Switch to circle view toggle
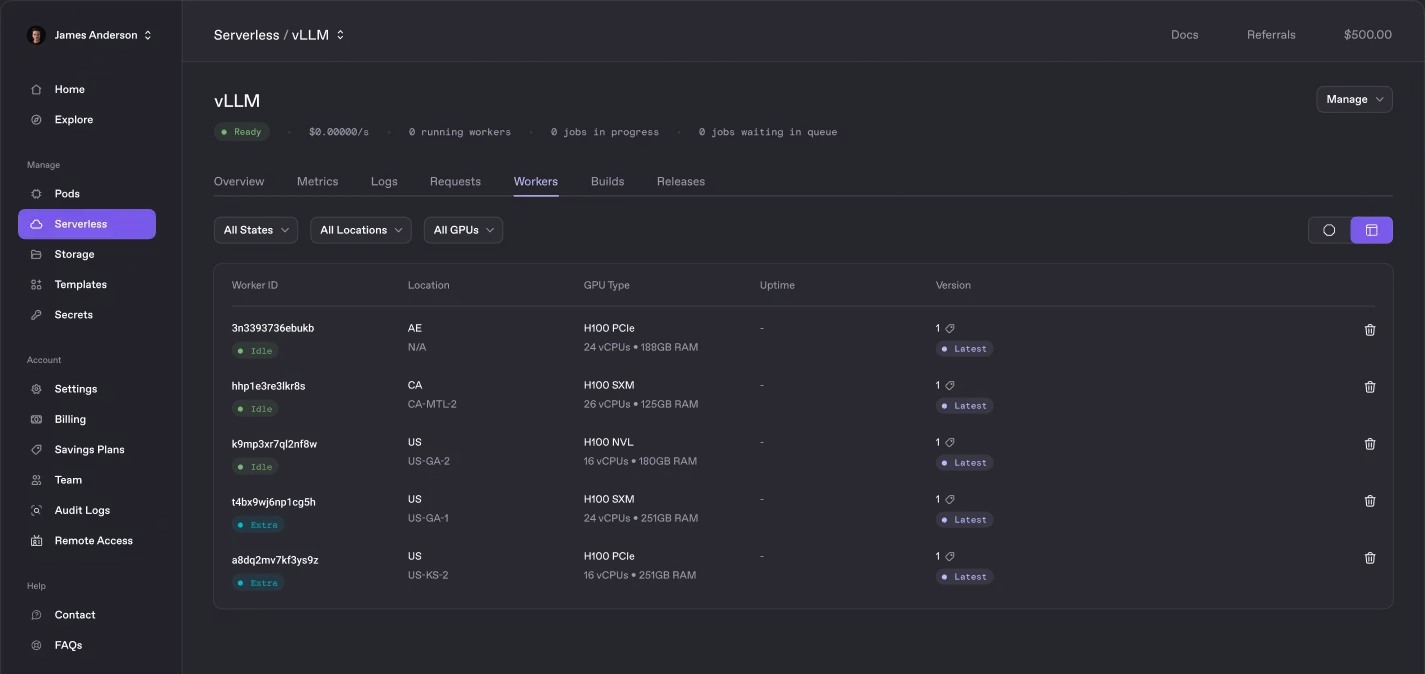Image resolution: width=1425 pixels, height=674 pixels. tap(1329, 230)
